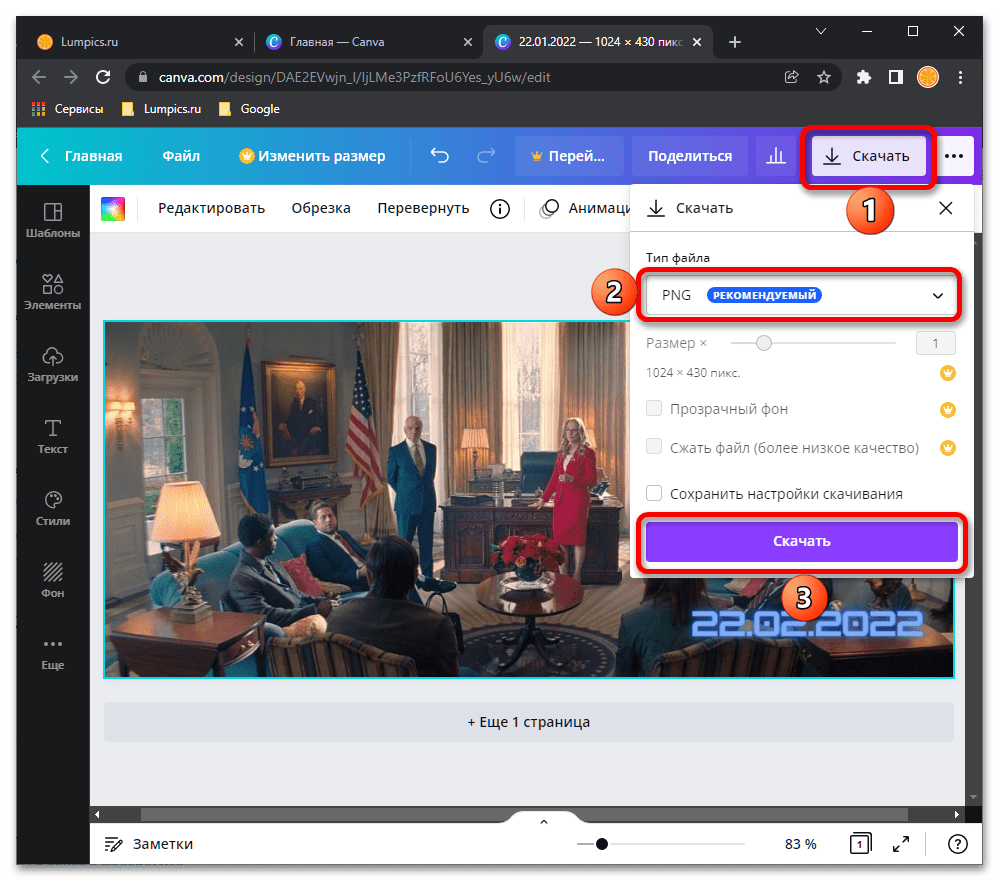Open Заметки notes panel

[x=148, y=843]
